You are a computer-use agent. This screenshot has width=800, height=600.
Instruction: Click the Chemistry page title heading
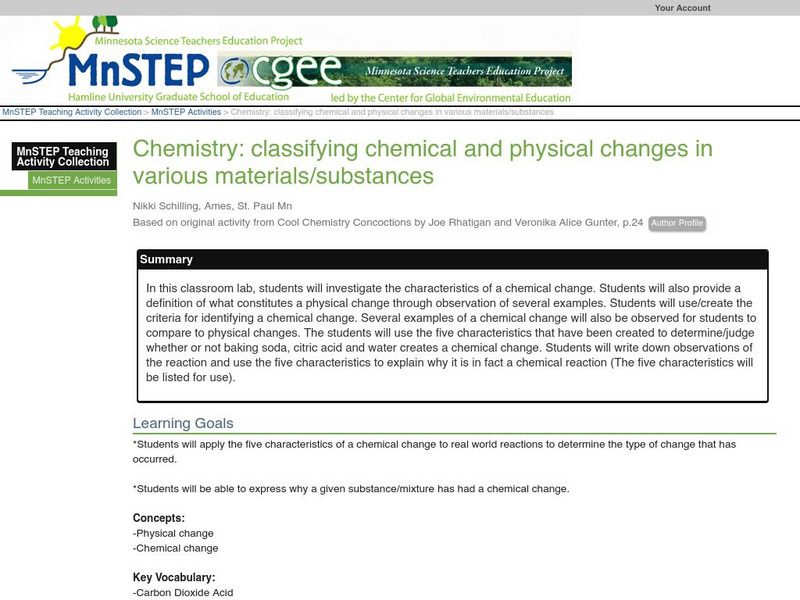[x=423, y=163]
